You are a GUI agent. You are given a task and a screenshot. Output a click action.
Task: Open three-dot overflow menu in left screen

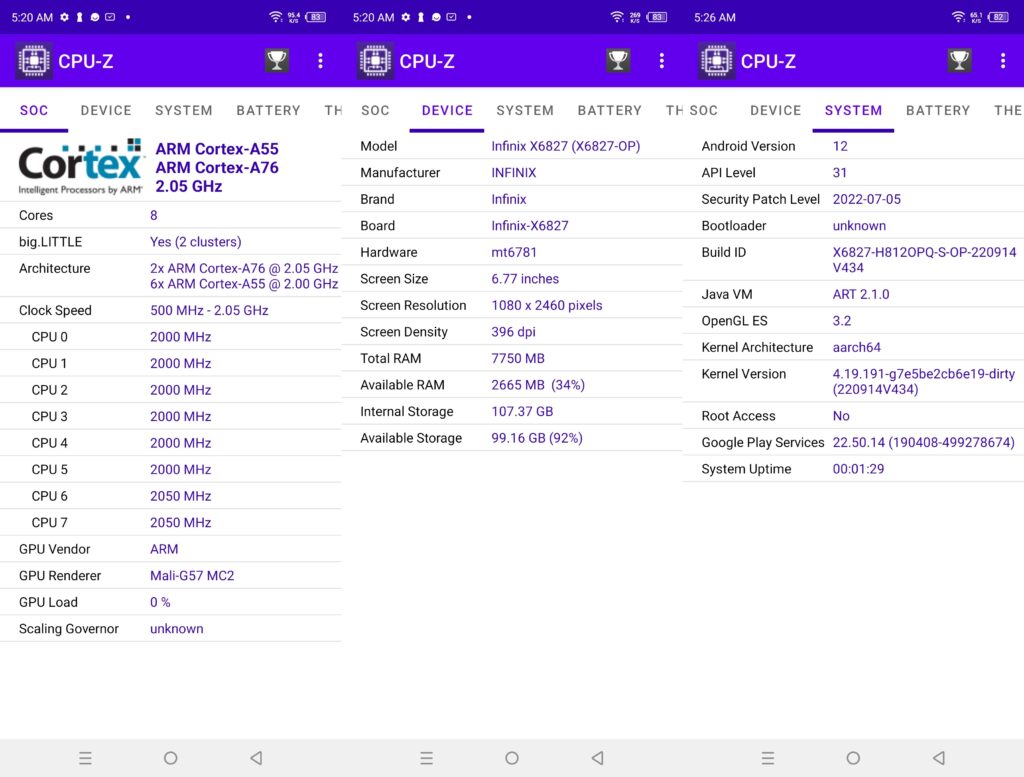320,61
